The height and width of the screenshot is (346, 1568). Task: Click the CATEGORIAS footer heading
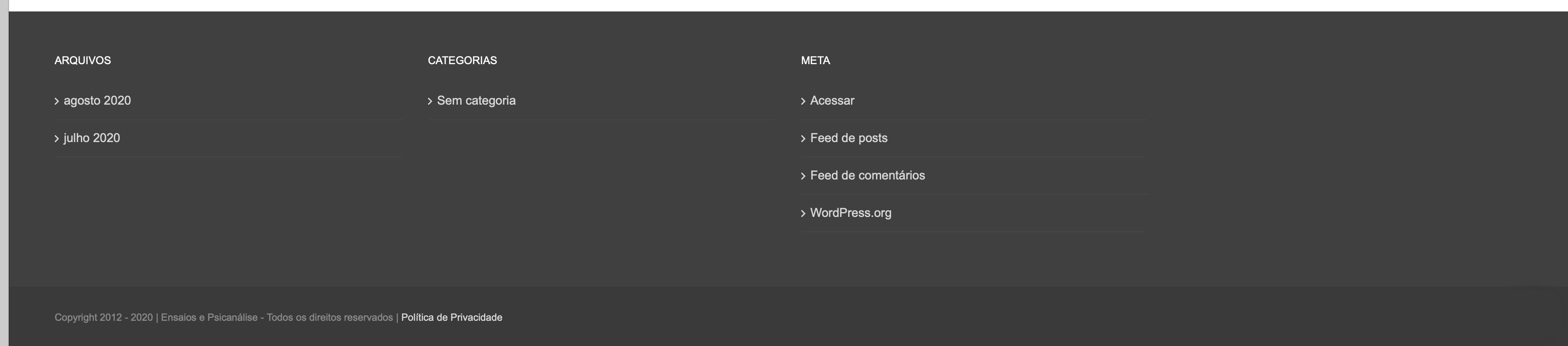pos(462,61)
